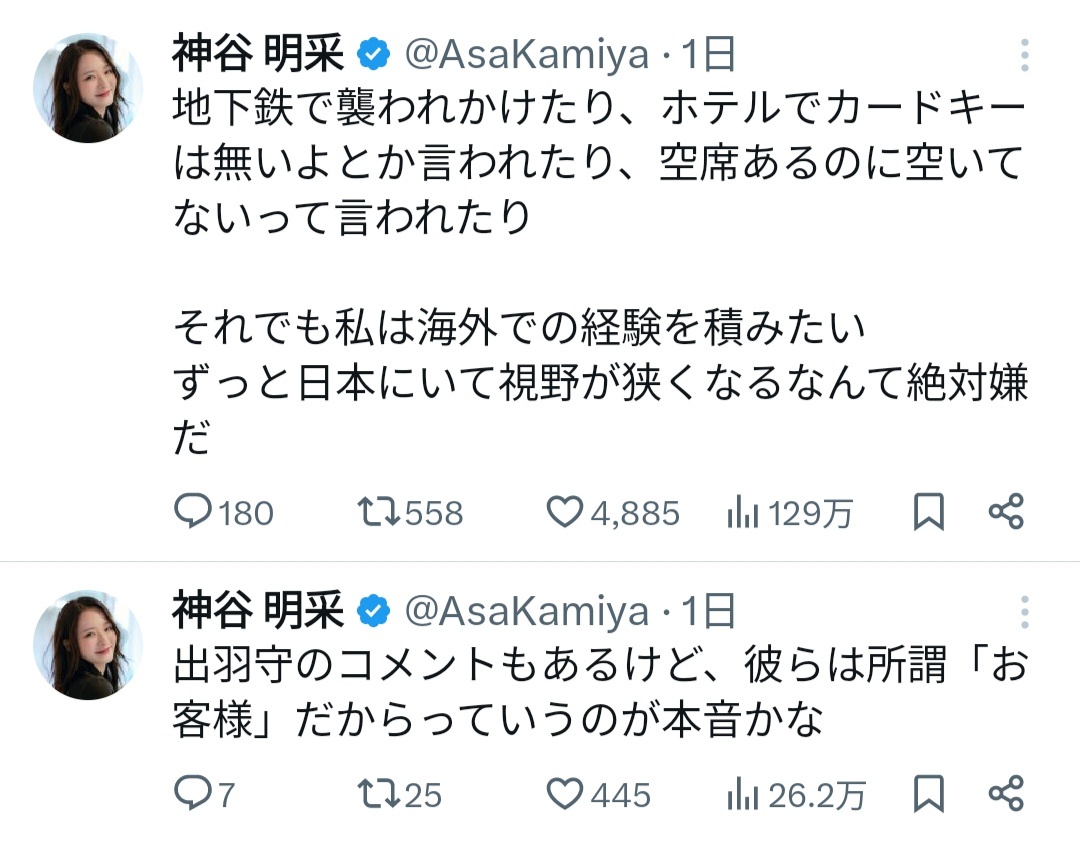Bookmark the first tweet about overseas experience
The image size is (1080, 843).
click(929, 513)
